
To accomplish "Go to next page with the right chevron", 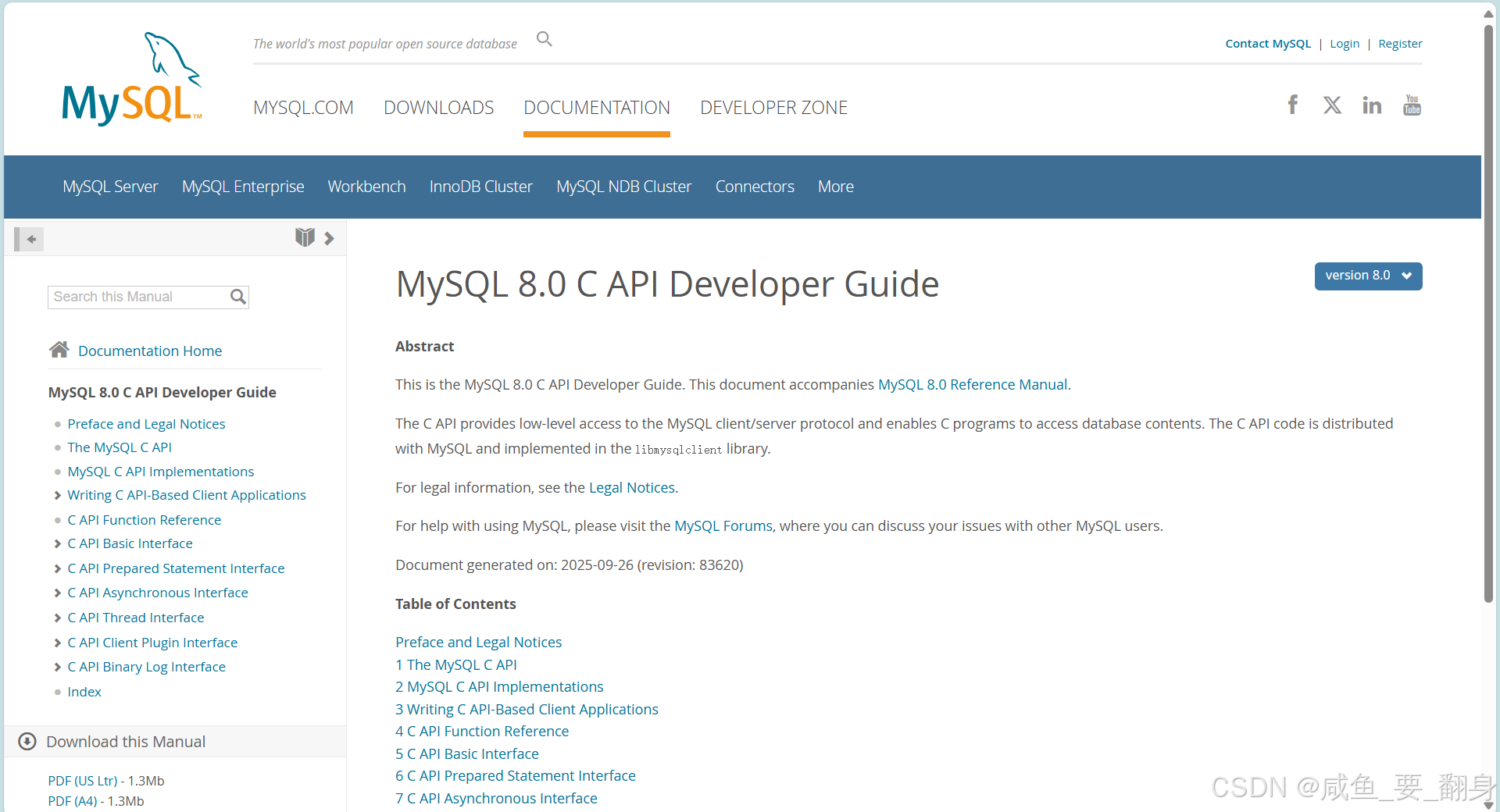I will tap(330, 238).
